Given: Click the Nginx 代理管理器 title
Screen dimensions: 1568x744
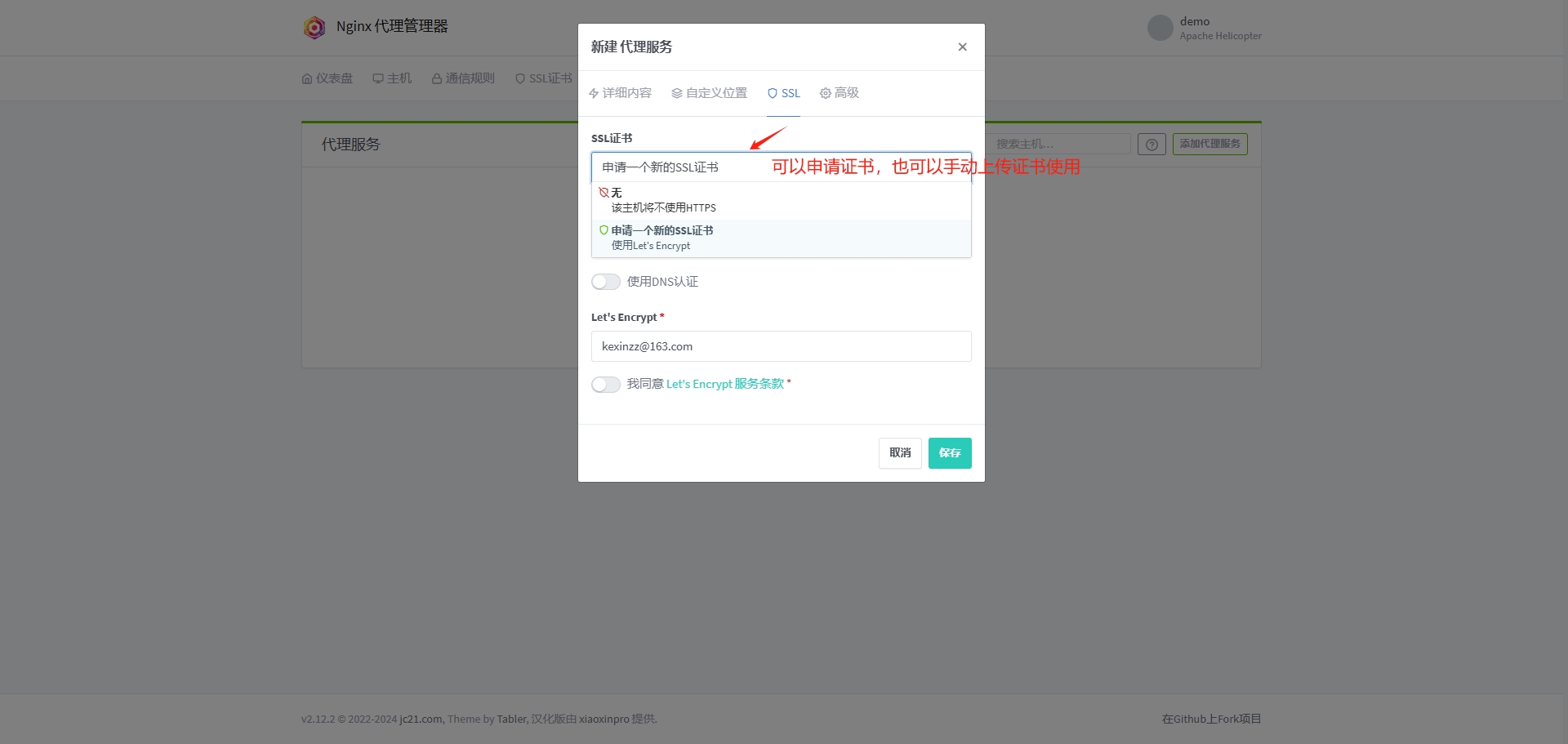Looking at the screenshot, I should pyautogui.click(x=392, y=27).
